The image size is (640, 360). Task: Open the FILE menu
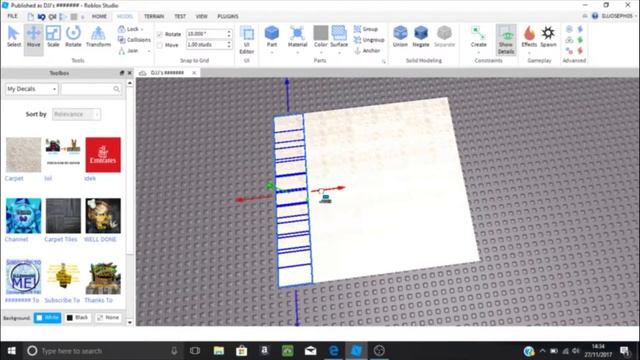13,16
